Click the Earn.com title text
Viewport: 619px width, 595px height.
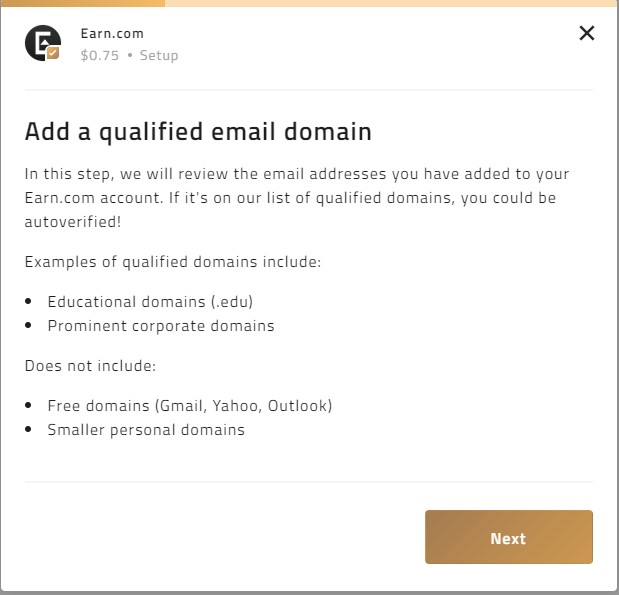click(x=112, y=34)
